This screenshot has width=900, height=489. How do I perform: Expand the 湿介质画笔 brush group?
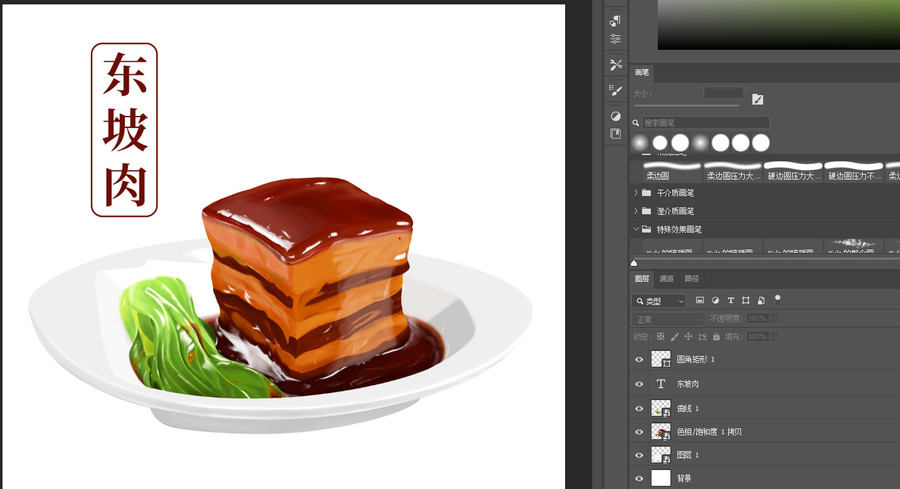tap(636, 211)
